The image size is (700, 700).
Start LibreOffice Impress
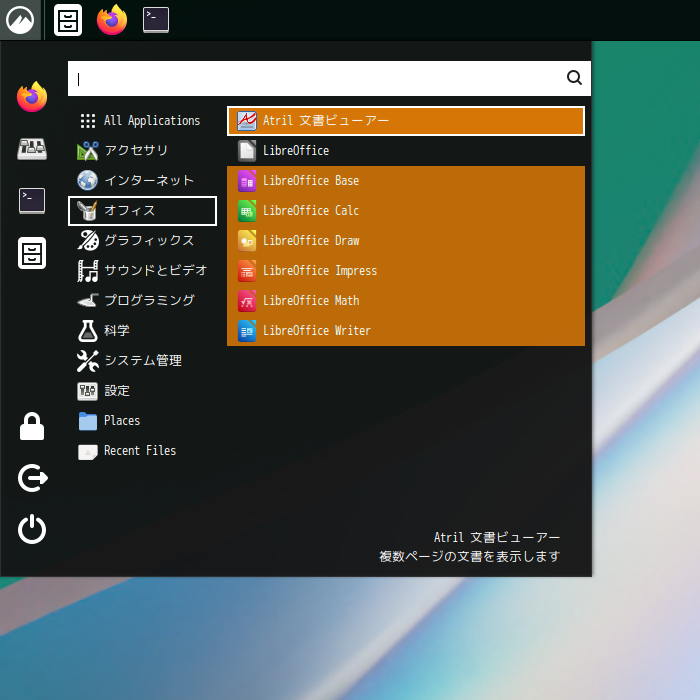coord(319,271)
